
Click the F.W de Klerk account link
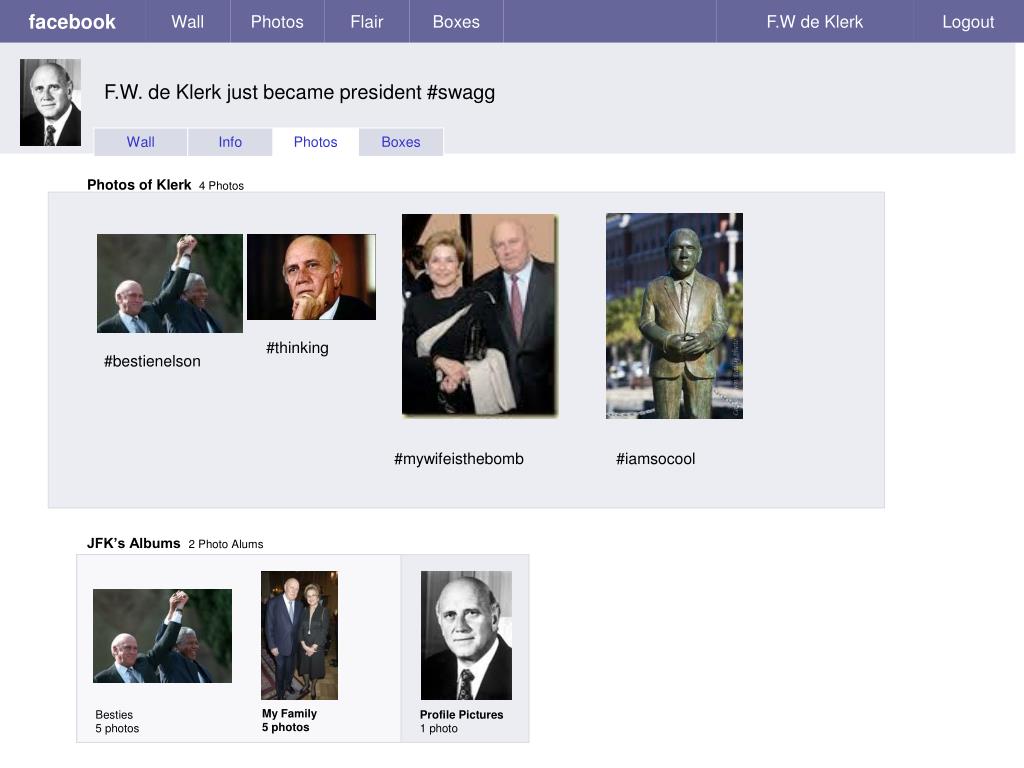coord(814,22)
